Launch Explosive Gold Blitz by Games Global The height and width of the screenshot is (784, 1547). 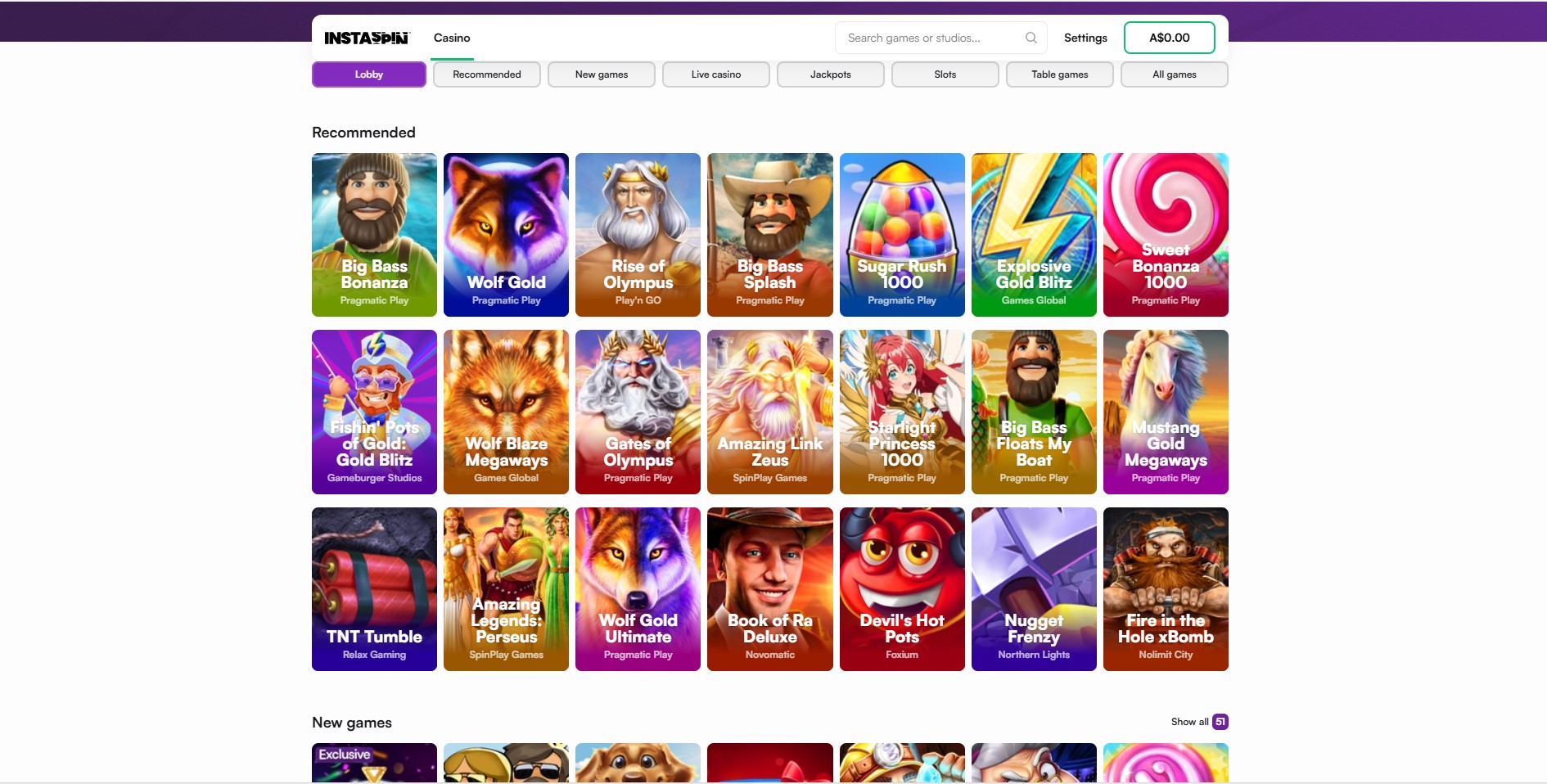[1034, 235]
